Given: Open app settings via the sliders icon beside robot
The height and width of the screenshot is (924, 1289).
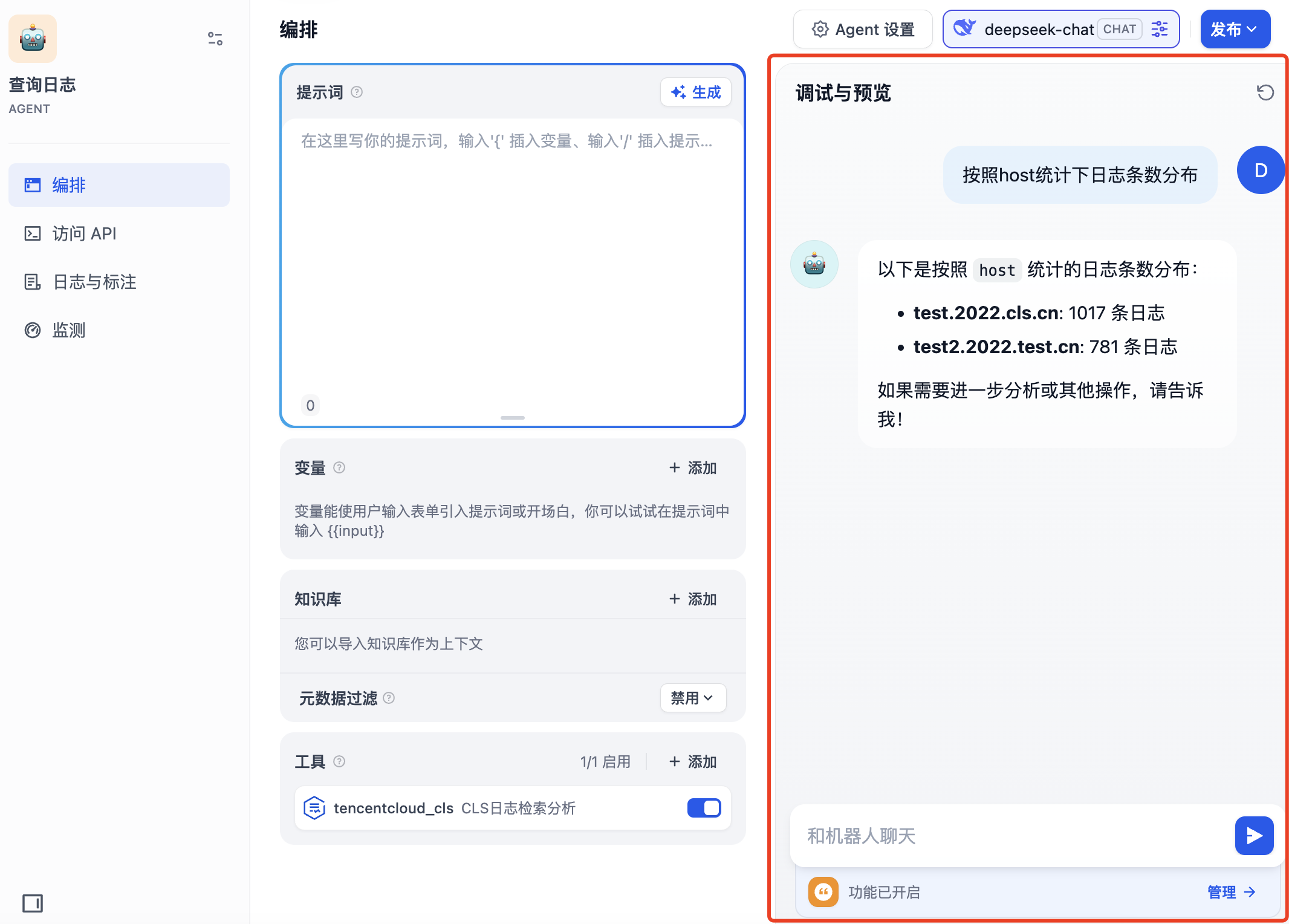Looking at the screenshot, I should click(215, 39).
